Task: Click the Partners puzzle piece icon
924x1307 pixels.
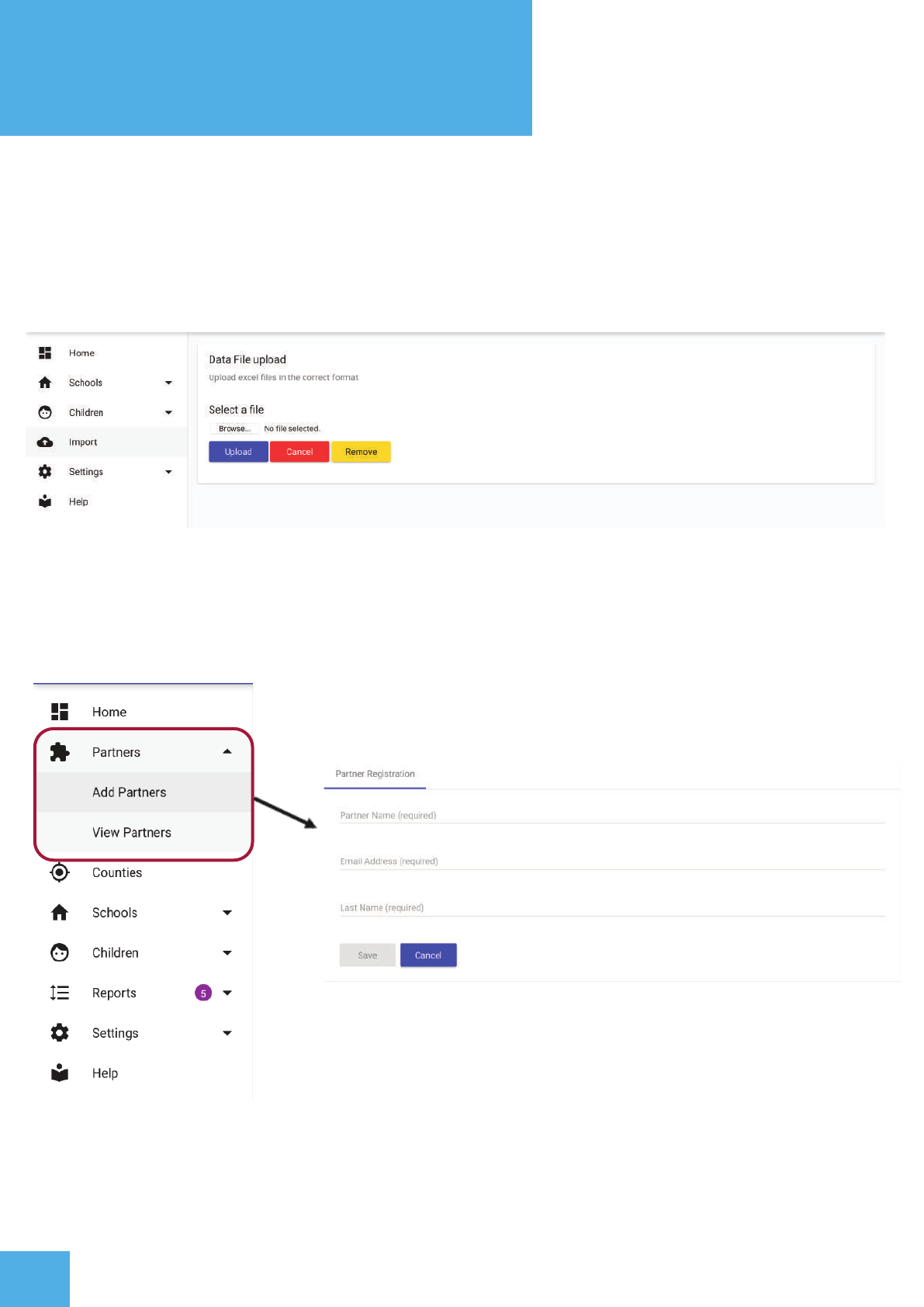Action: [60, 752]
